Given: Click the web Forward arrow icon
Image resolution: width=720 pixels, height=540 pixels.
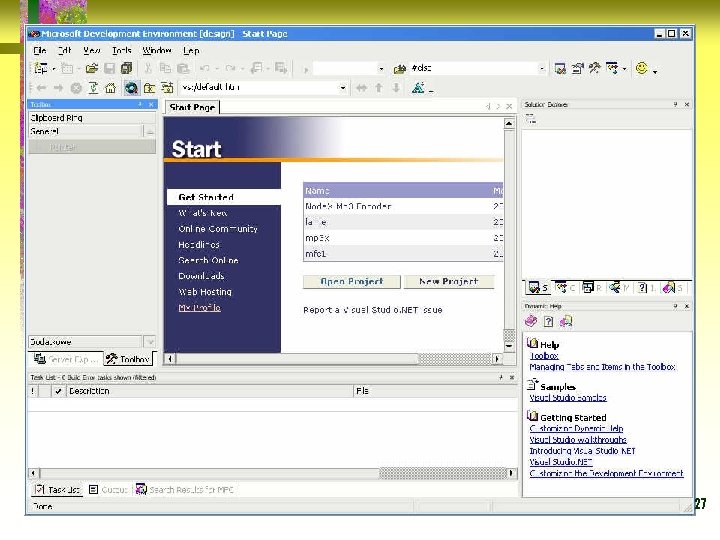Looking at the screenshot, I should pyautogui.click(x=58, y=88).
